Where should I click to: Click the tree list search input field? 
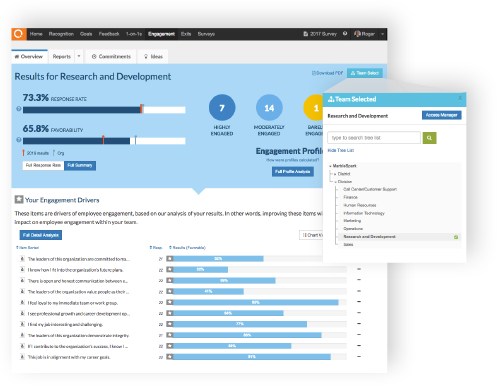click(x=374, y=138)
